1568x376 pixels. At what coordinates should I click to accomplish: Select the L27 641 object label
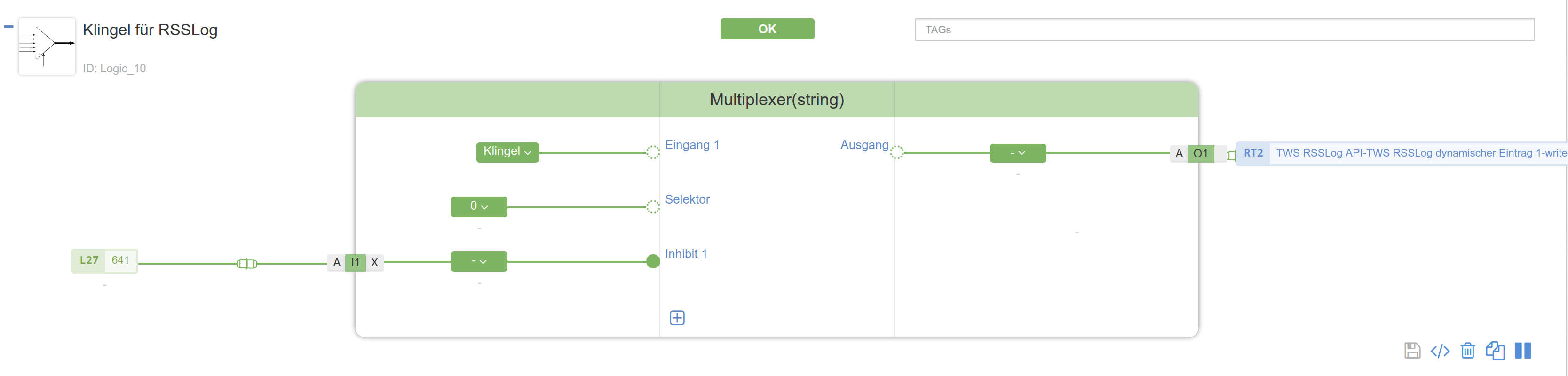point(105,260)
